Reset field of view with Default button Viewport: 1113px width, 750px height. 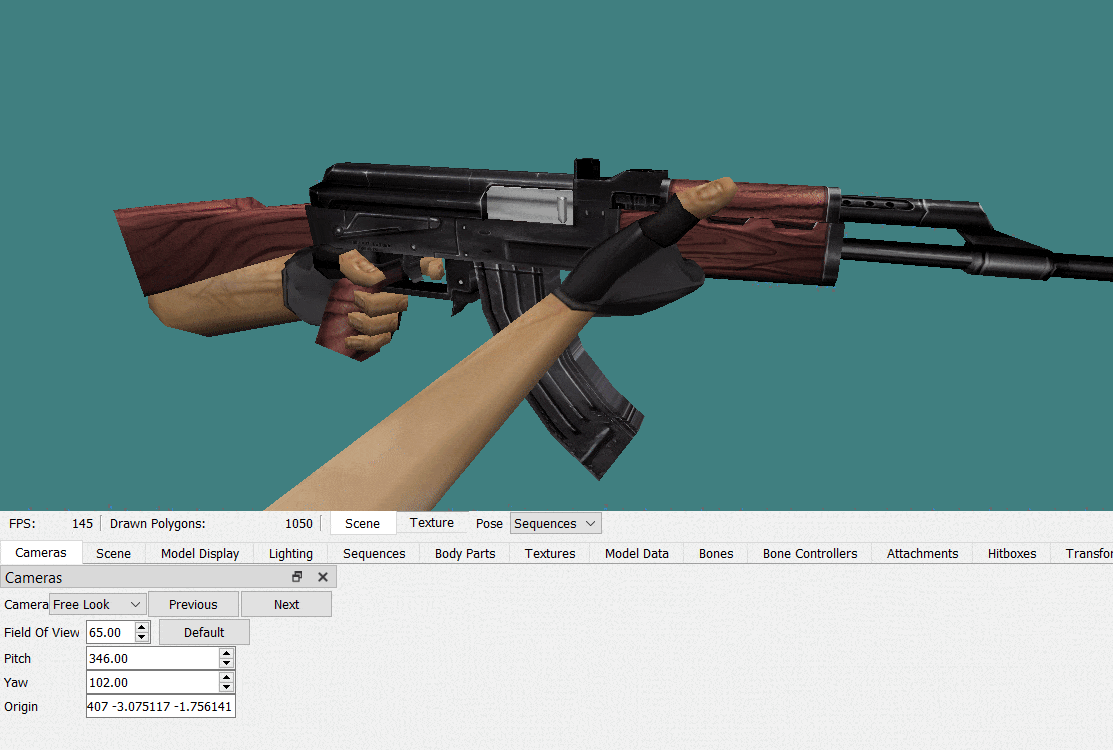(x=204, y=632)
